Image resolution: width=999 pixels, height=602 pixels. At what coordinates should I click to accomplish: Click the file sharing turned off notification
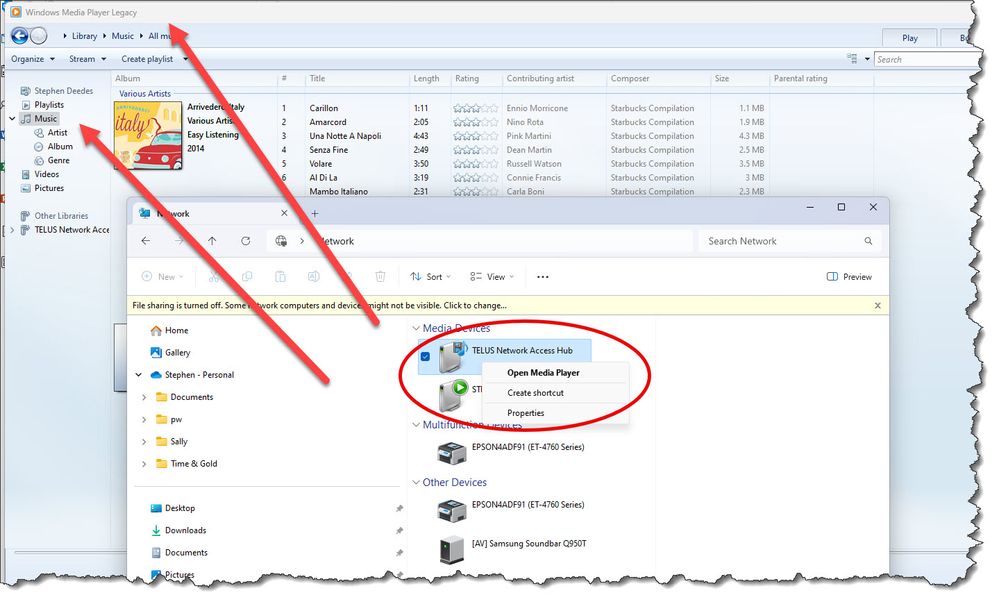point(320,305)
